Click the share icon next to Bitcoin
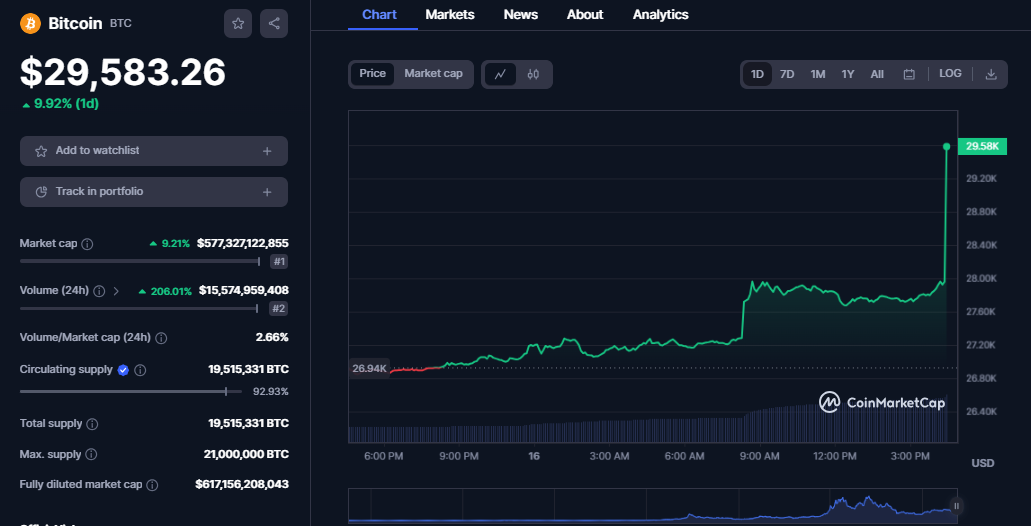This screenshot has width=1031, height=526. [274, 24]
